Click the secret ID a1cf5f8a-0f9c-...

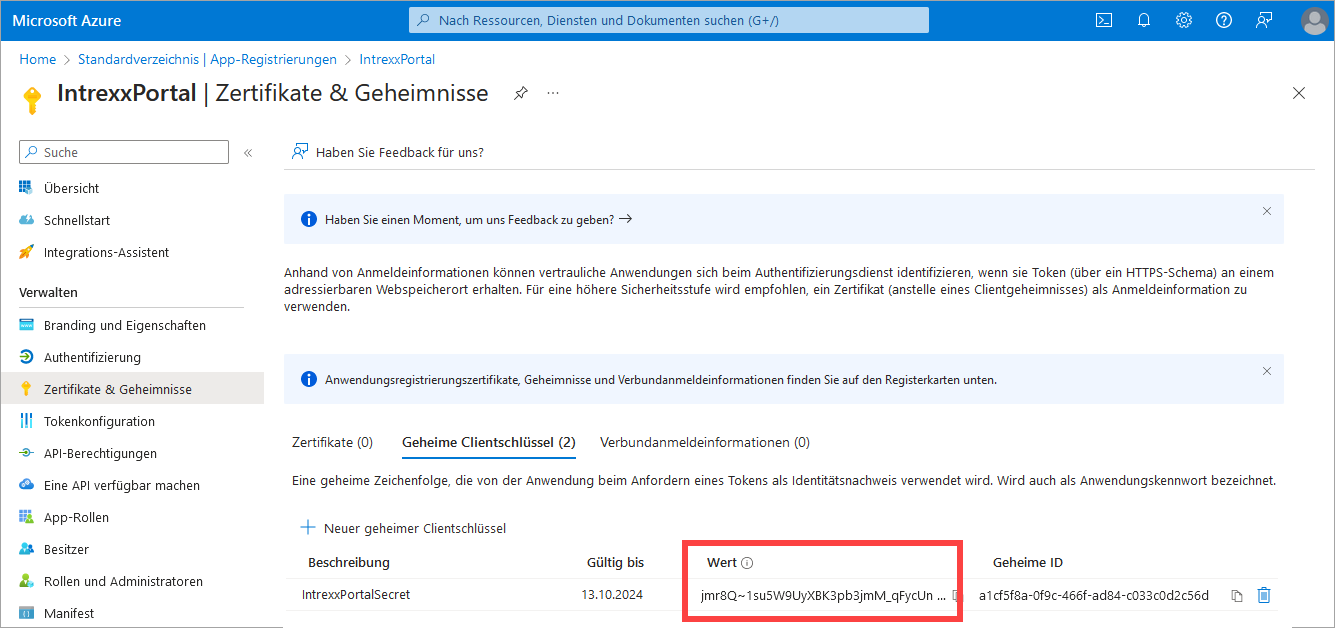(x=1094, y=595)
